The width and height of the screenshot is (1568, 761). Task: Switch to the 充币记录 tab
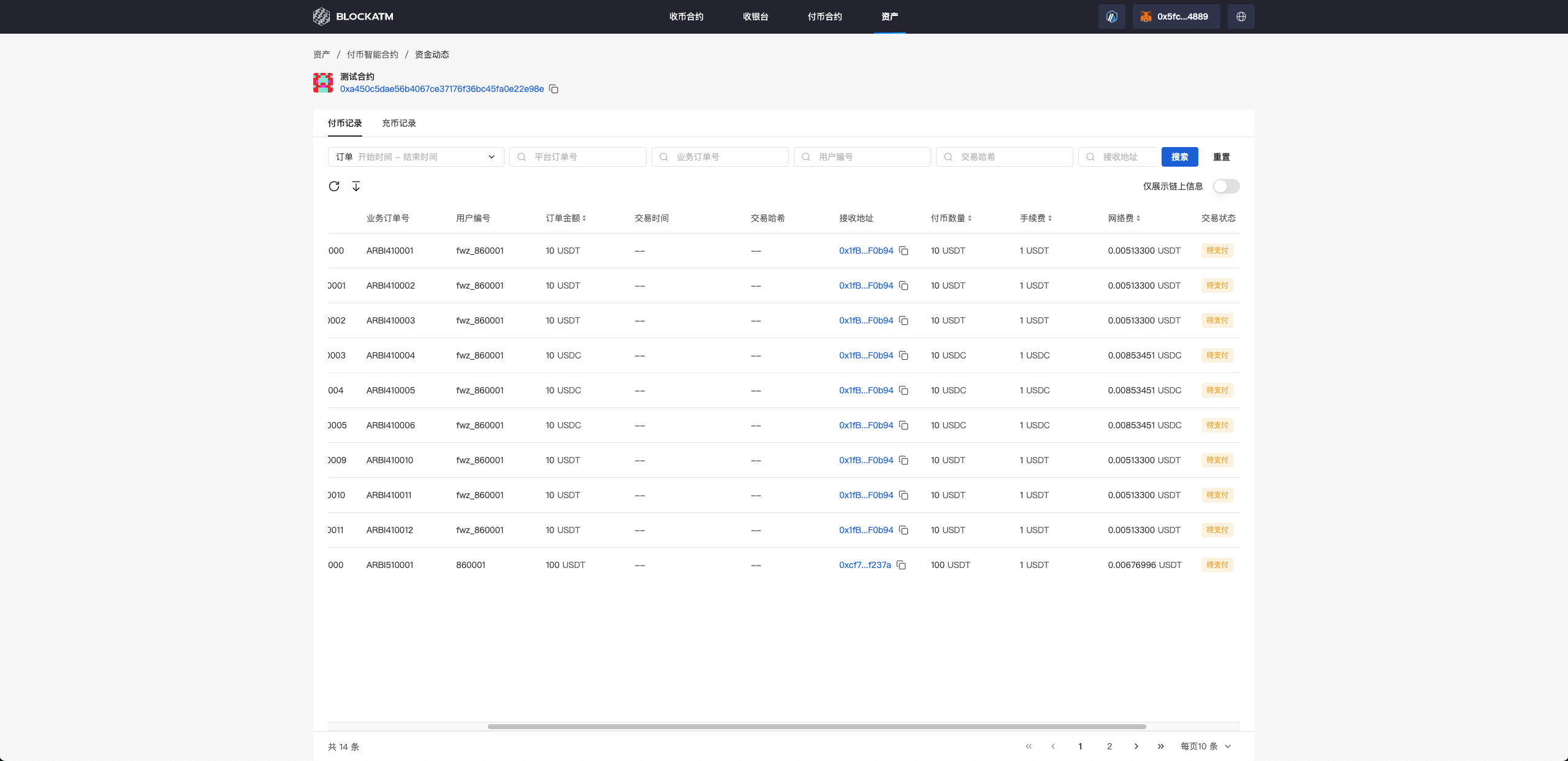[x=398, y=123]
